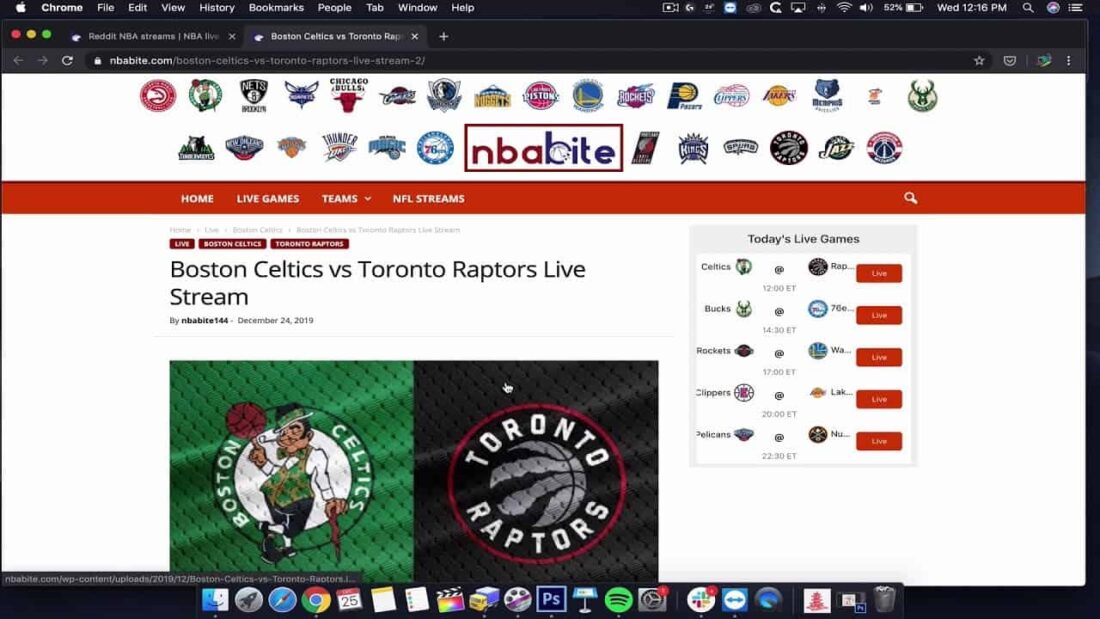
Task: Select the New York Knicks team logo
Action: coord(291,147)
